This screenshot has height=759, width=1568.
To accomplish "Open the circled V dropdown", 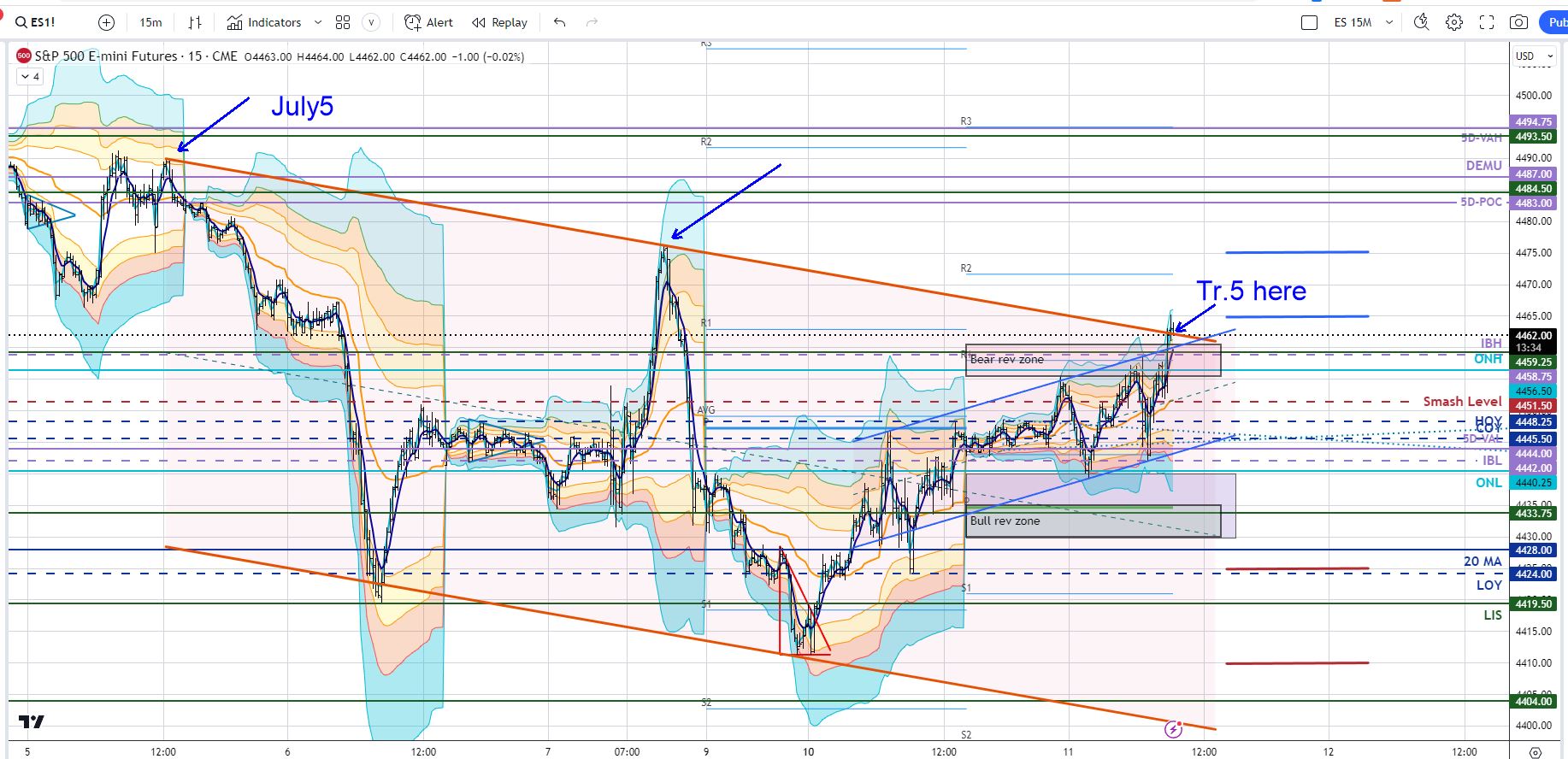I will (x=371, y=22).
